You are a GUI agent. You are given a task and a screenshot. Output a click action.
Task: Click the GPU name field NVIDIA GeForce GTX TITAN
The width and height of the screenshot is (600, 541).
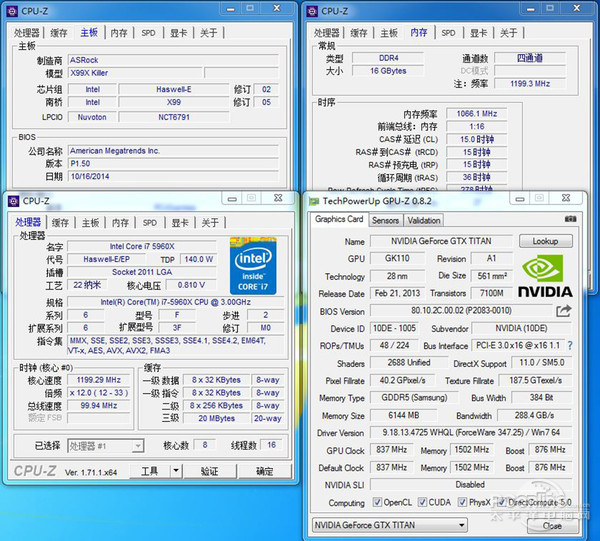(441, 241)
